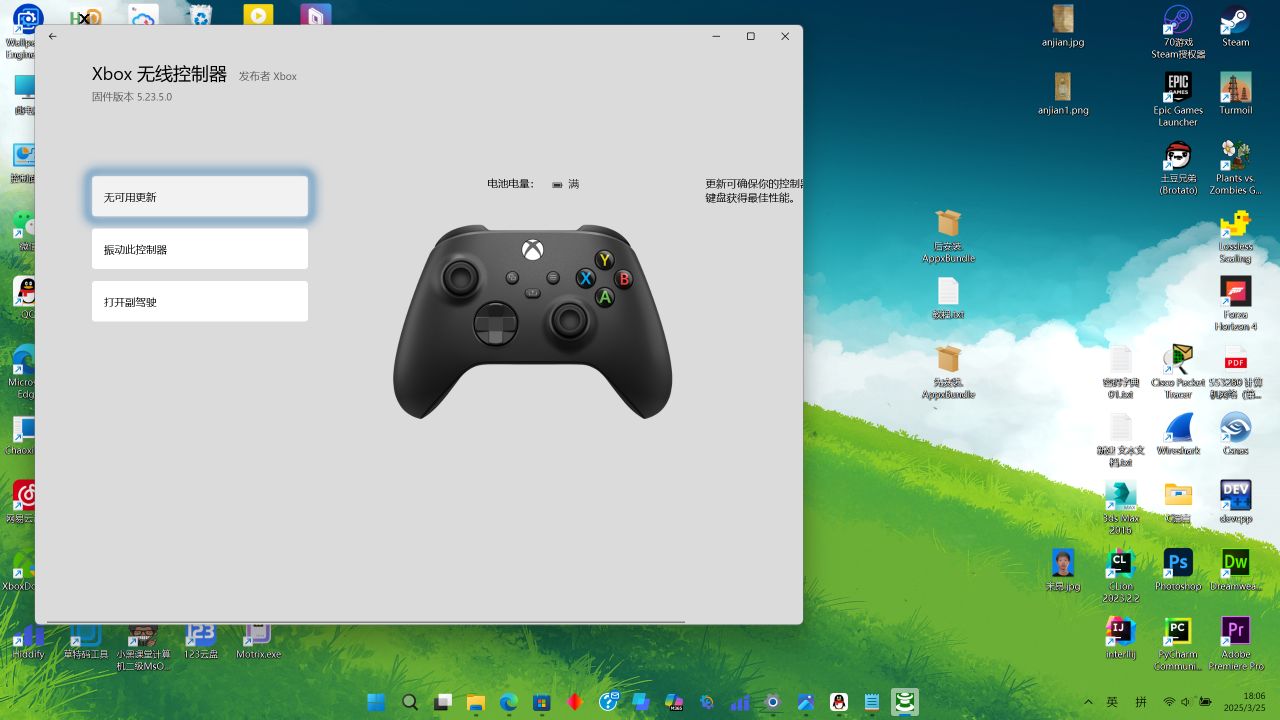Select the Lossless Scaling duck icon

pyautogui.click(x=1235, y=236)
